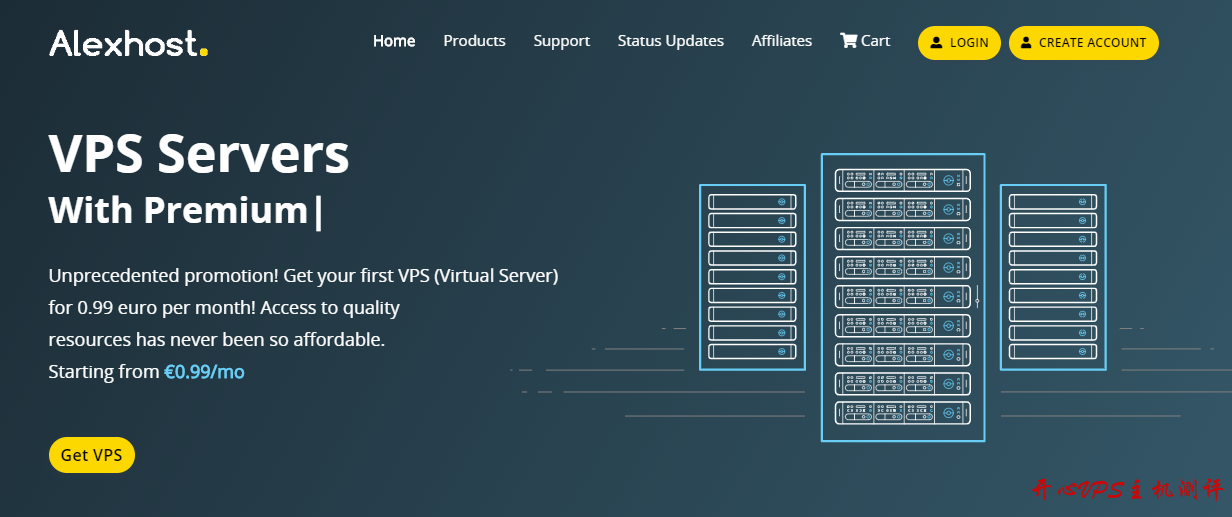
Task: Click the user icon inside LOGIN button
Action: pos(936,43)
